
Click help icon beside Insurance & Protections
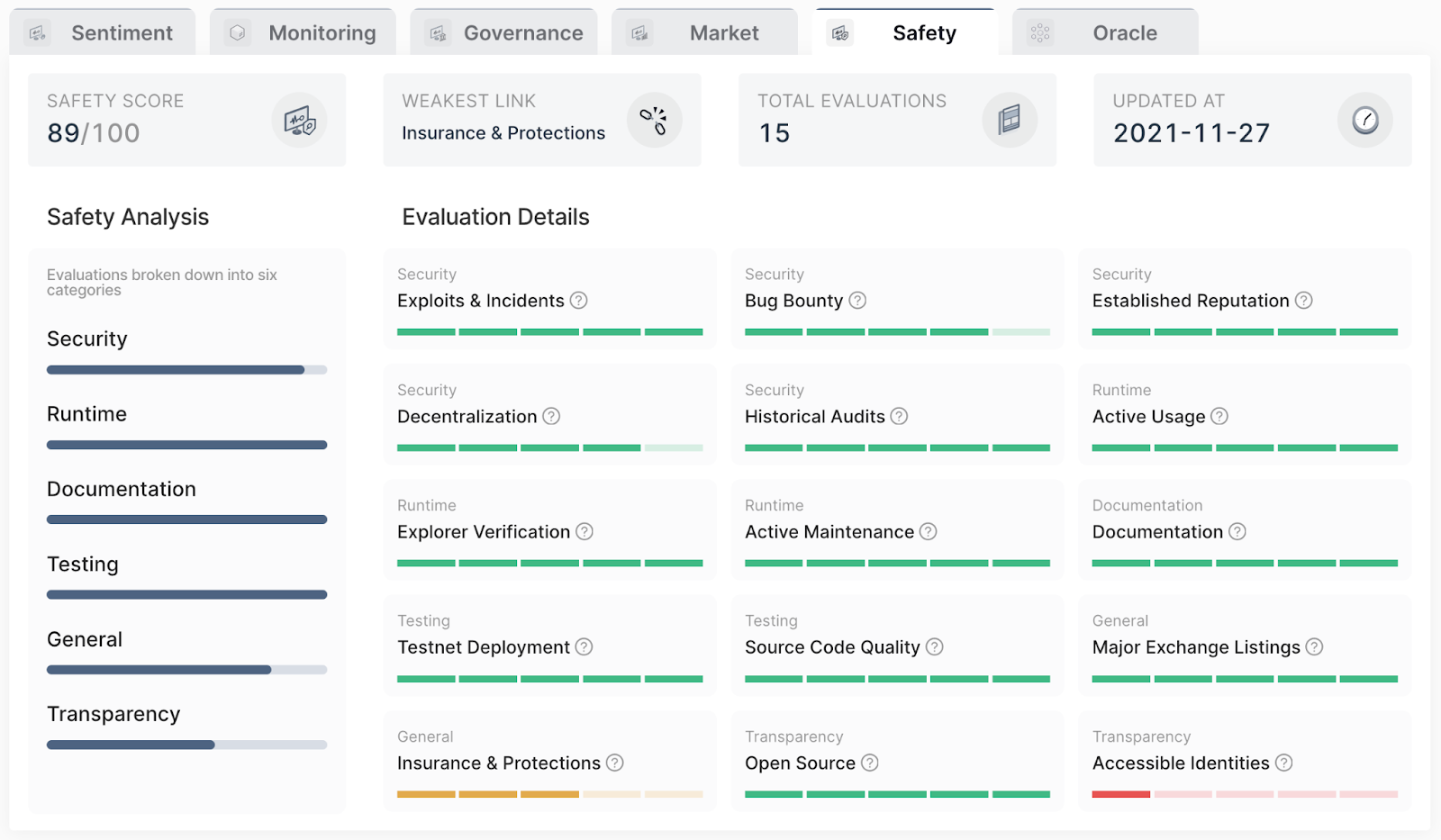(x=615, y=763)
